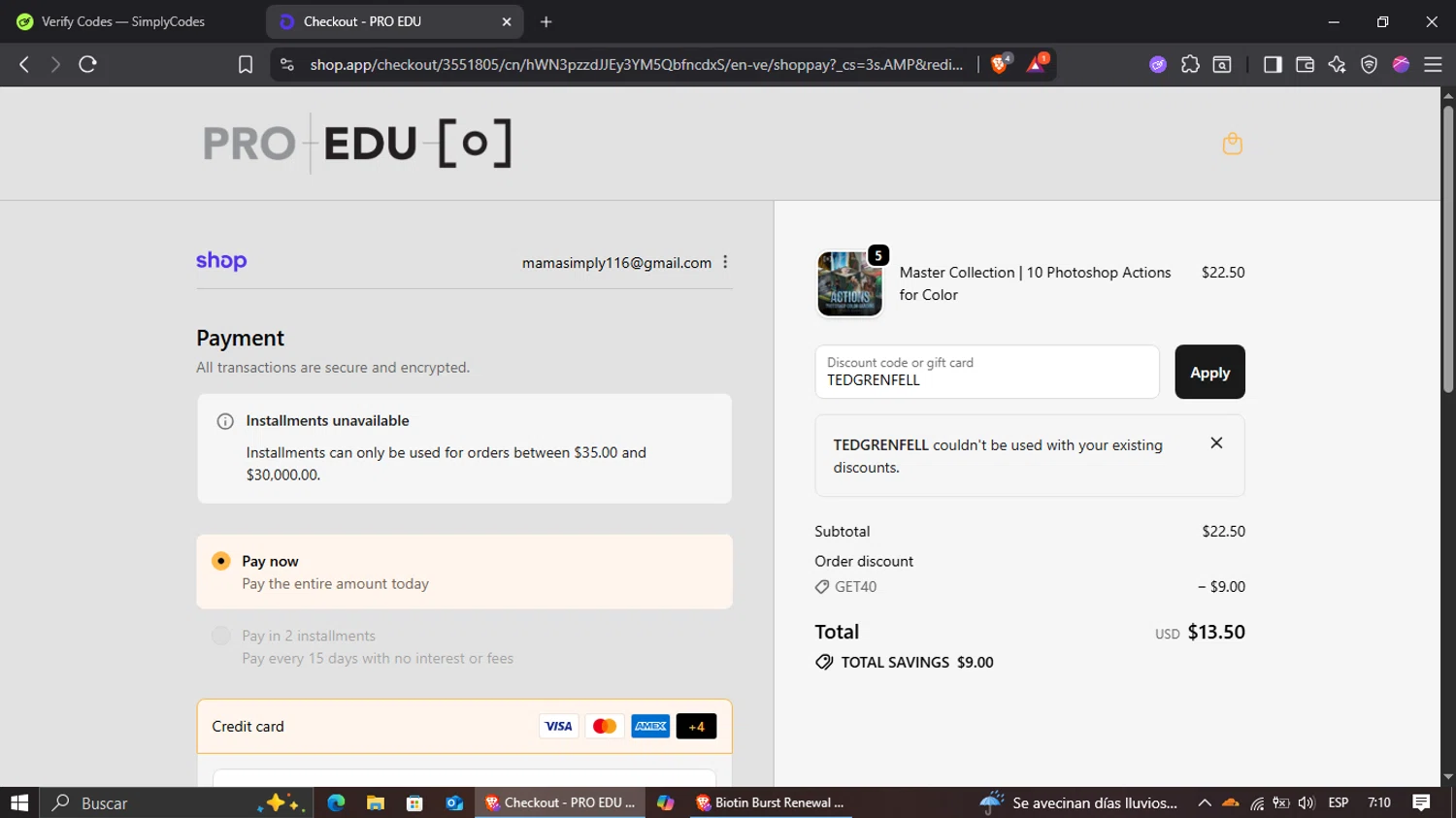Click the taskbar Buscar search box

(175, 802)
